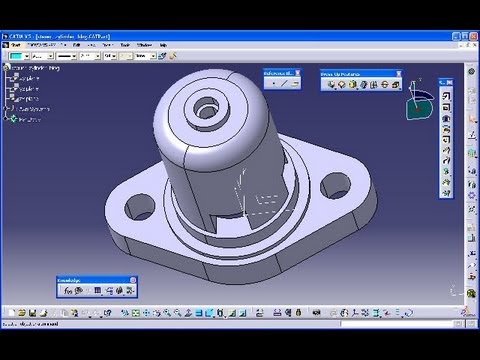Click the Graphic Properties wizard icon
The image size is (480, 360).
tap(173, 56)
